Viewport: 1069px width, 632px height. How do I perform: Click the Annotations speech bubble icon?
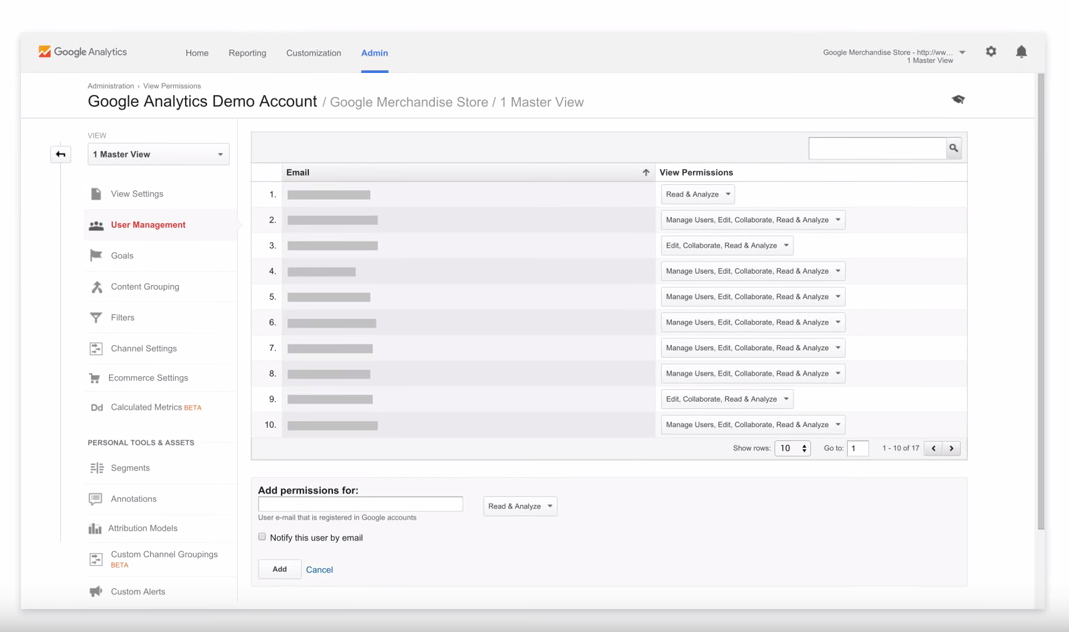[95, 499]
